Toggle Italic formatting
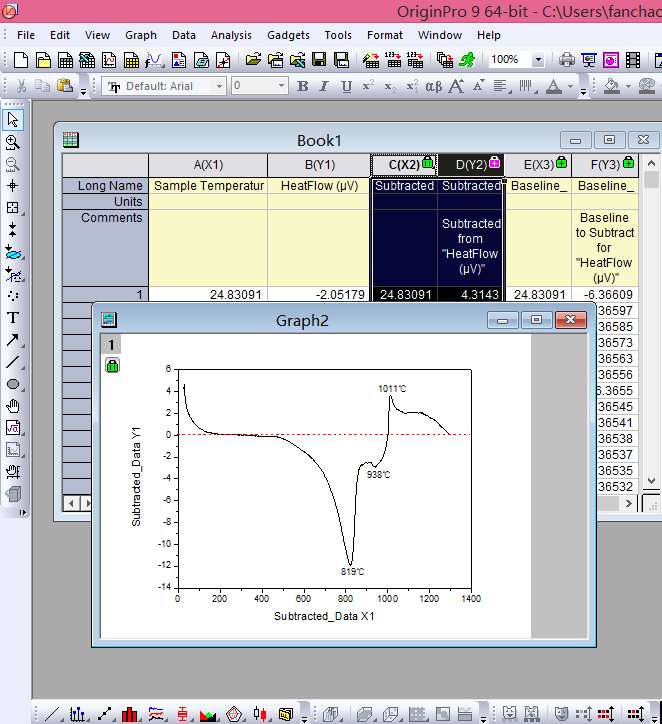Image resolution: width=662 pixels, height=724 pixels. point(324,86)
